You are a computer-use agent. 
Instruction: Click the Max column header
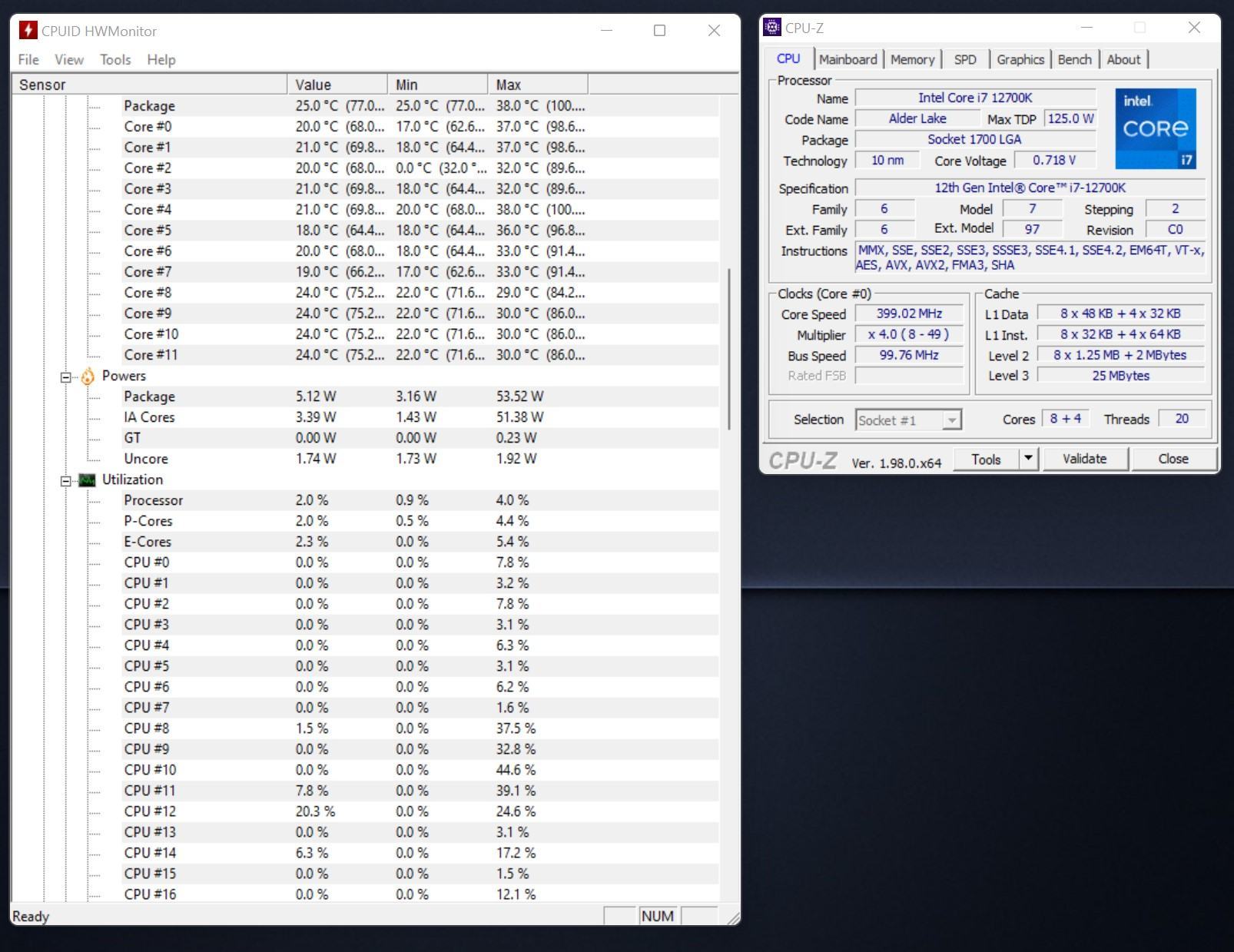pos(538,85)
